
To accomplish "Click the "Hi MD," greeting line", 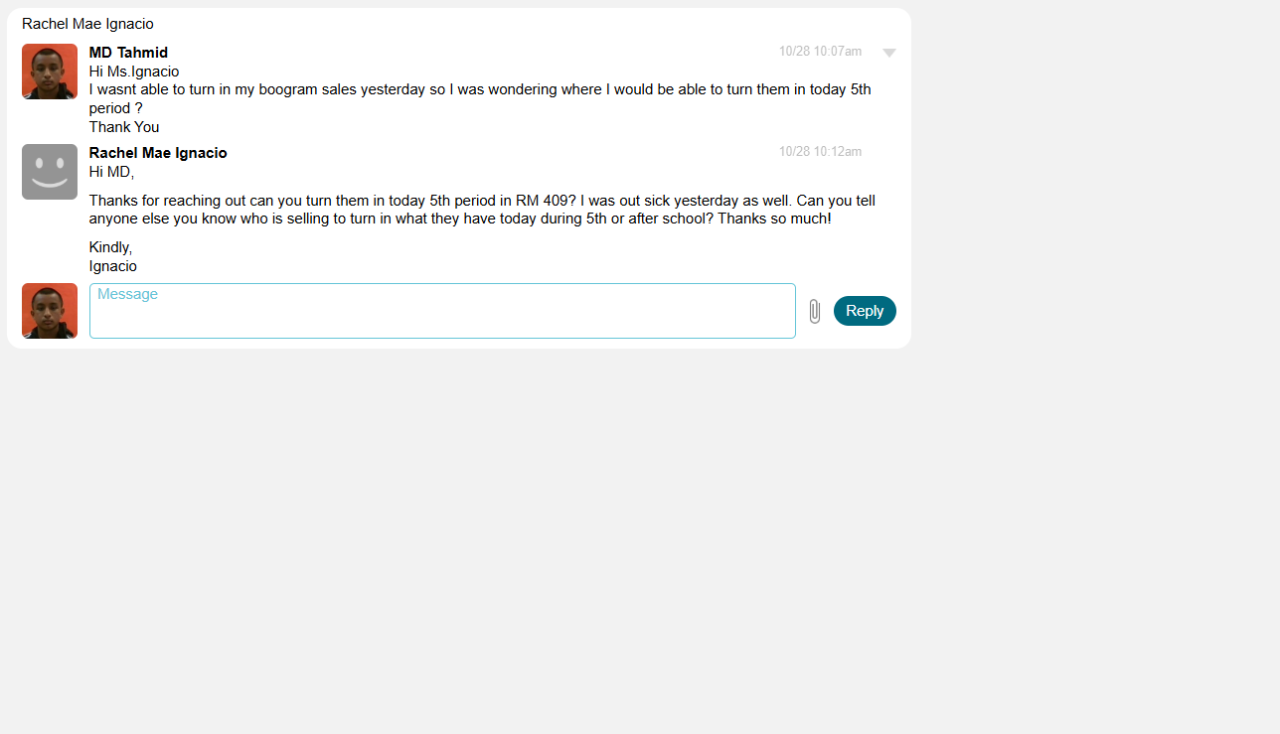I will 111,172.
